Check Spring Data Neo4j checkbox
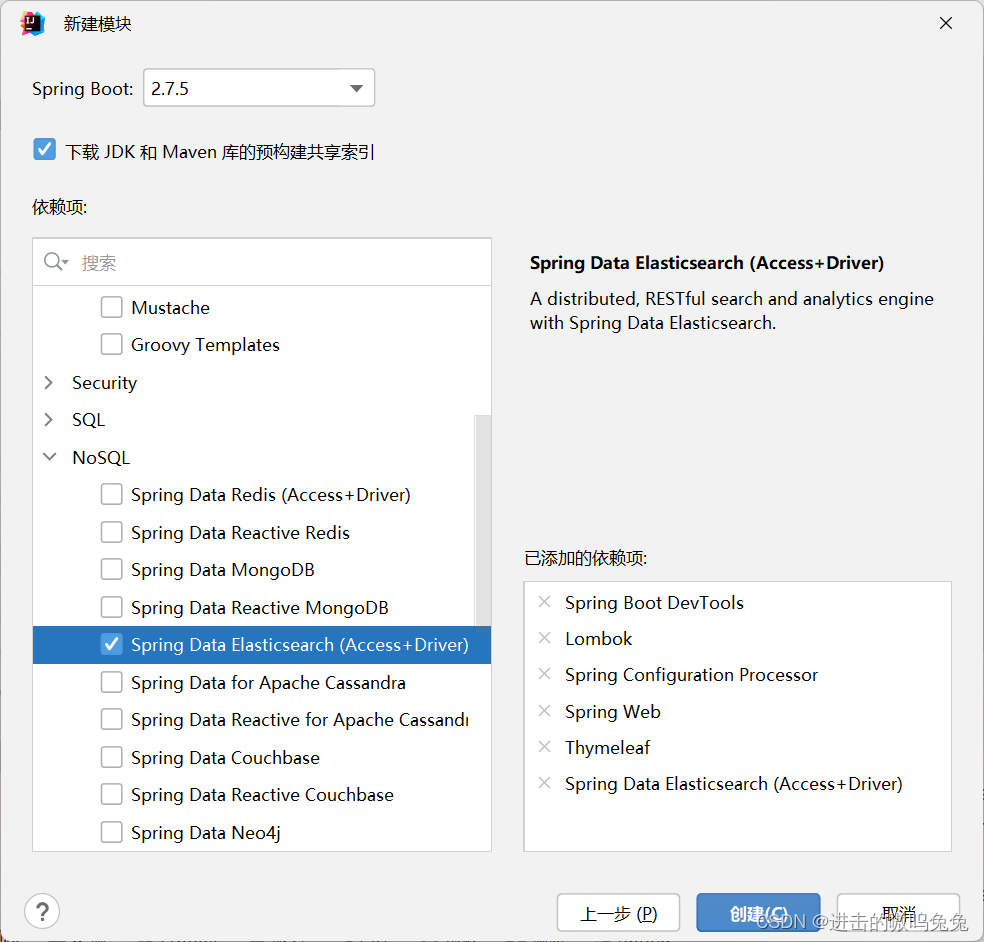The image size is (984, 942). pyautogui.click(x=112, y=832)
